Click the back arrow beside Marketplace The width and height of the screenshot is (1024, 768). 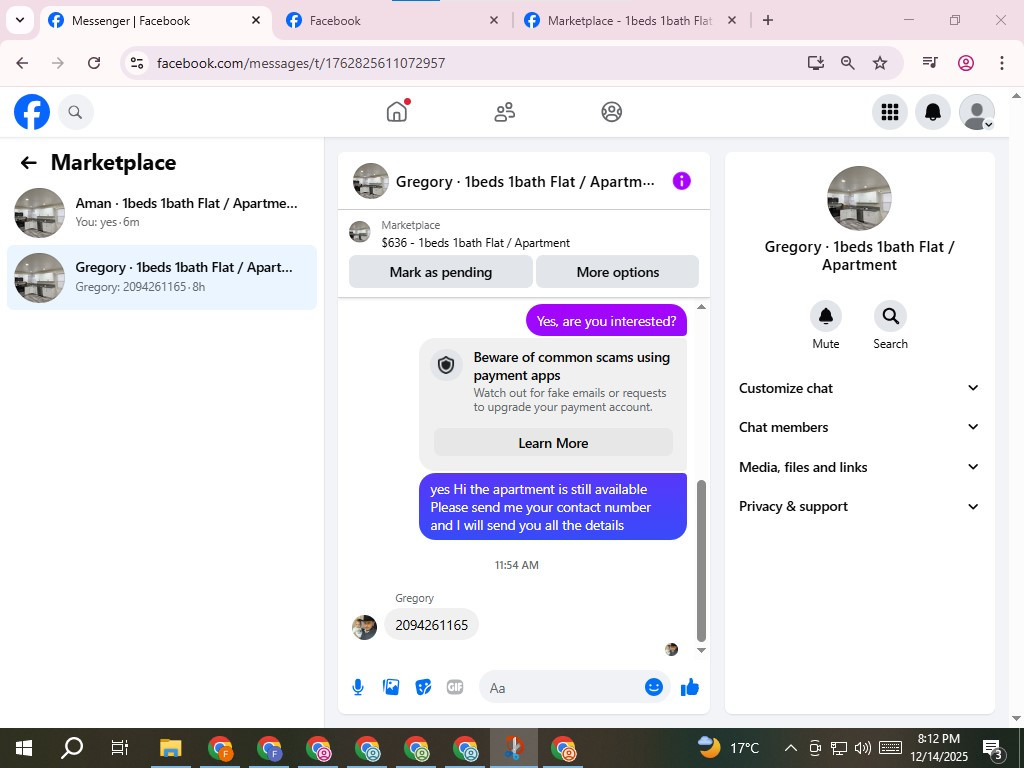(28, 163)
